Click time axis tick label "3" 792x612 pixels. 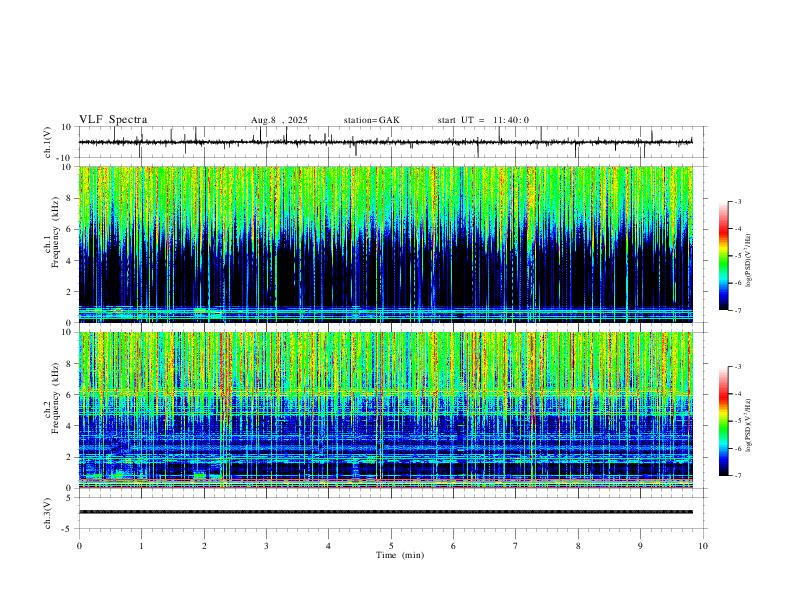click(266, 546)
